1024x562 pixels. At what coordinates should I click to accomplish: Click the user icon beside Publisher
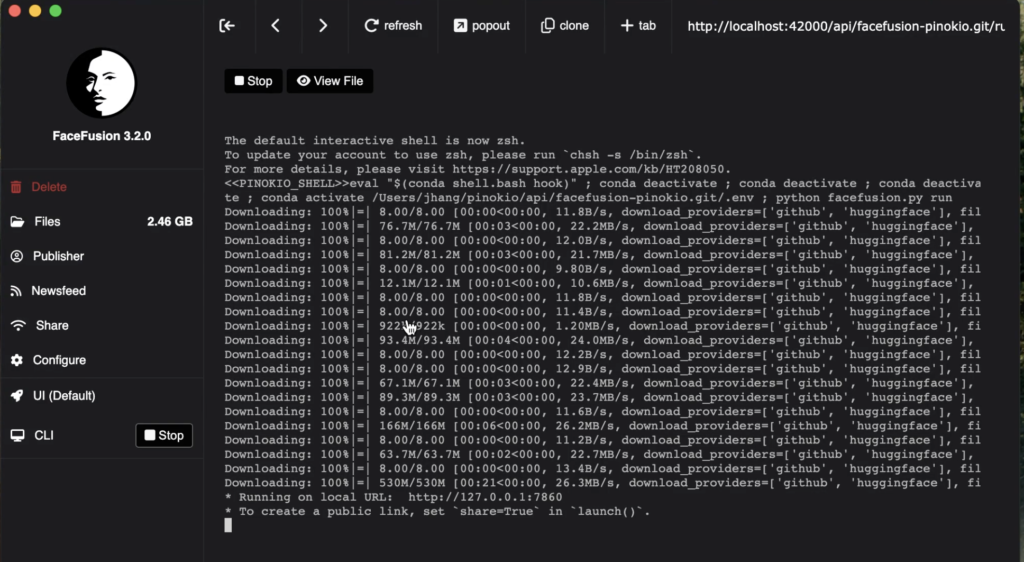tap(17, 256)
